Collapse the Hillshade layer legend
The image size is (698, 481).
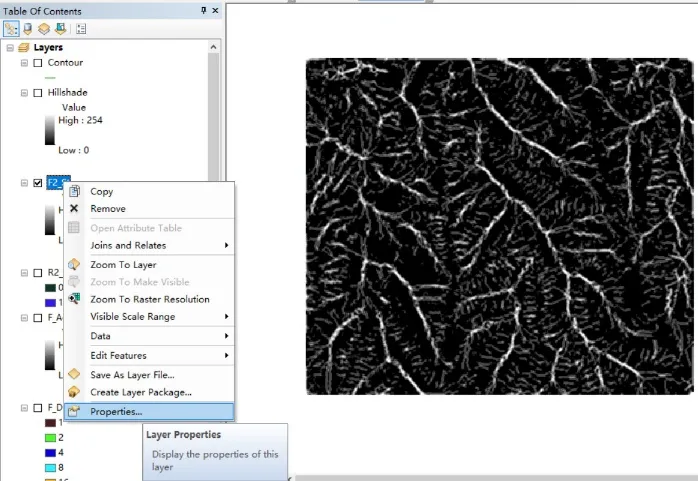(x=24, y=93)
